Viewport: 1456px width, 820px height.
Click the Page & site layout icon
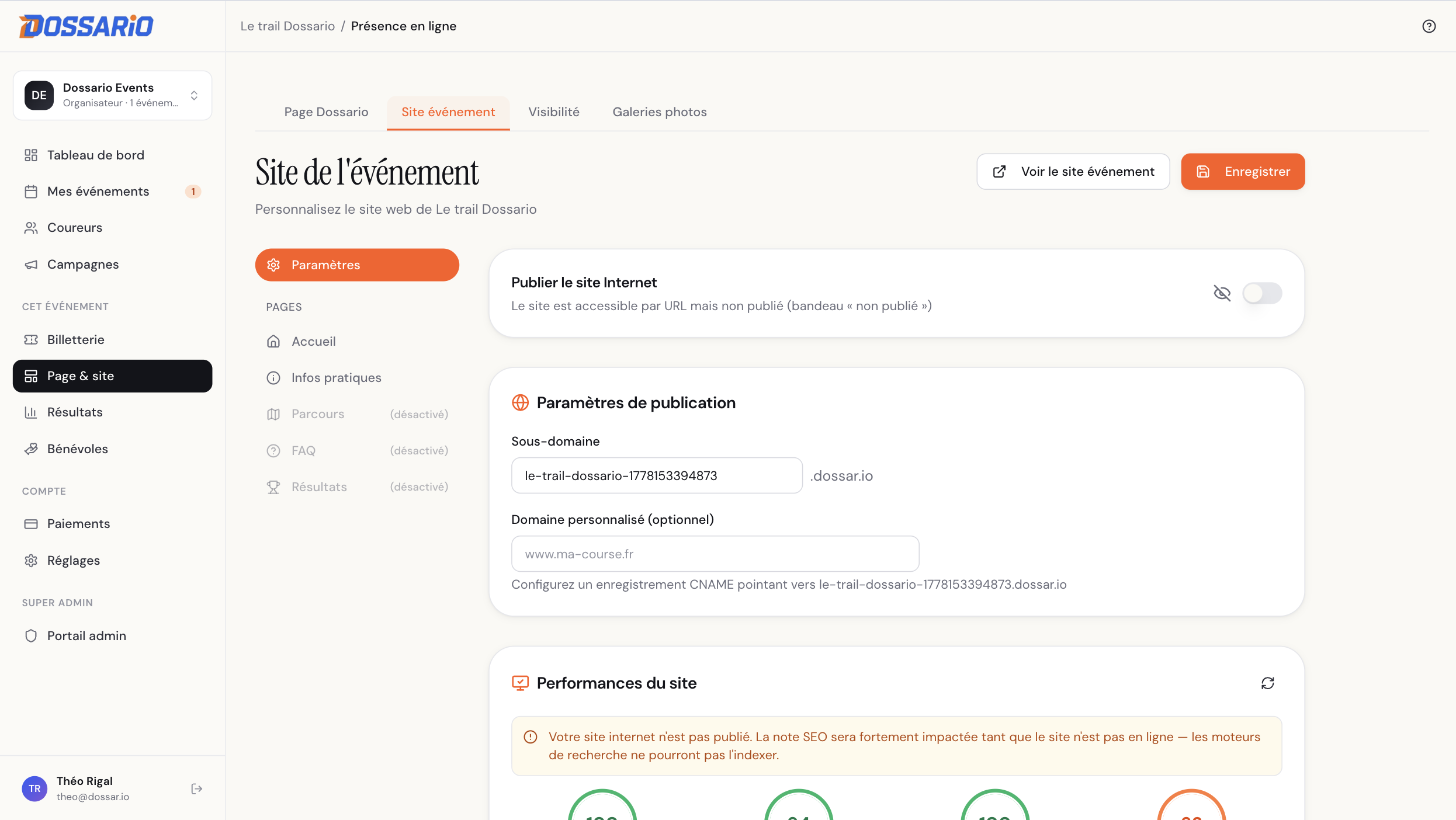click(31, 376)
